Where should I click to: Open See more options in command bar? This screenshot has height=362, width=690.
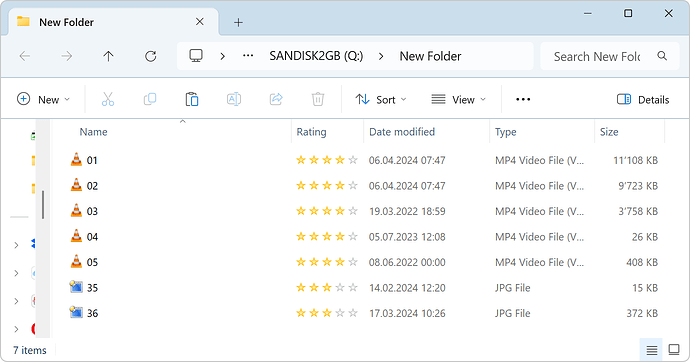pos(523,99)
